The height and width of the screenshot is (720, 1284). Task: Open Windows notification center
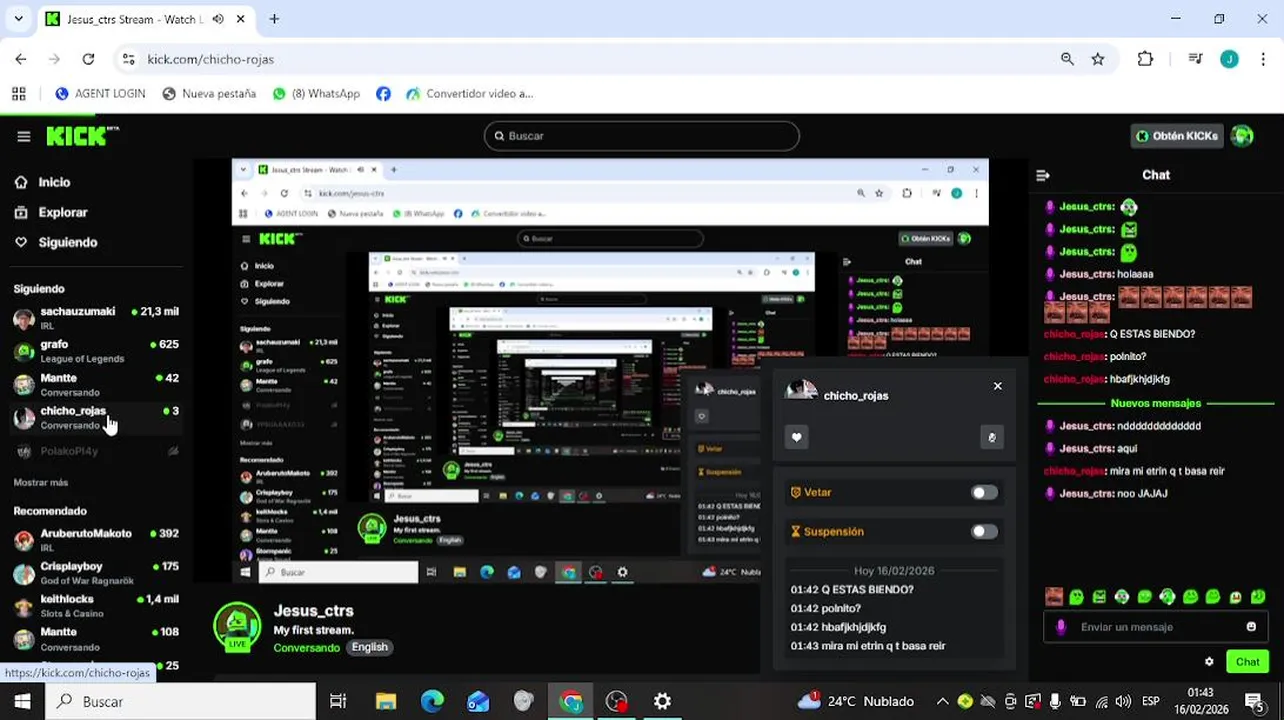(1254, 701)
